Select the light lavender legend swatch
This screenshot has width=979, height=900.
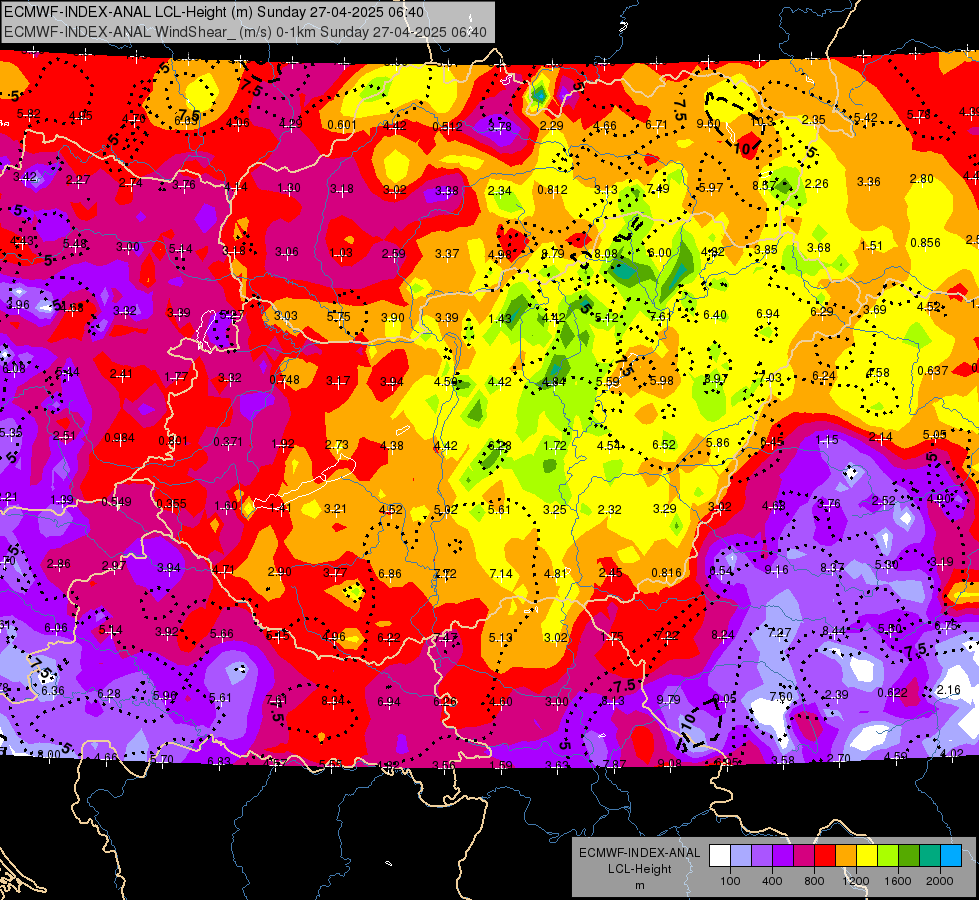[x=740, y=856]
